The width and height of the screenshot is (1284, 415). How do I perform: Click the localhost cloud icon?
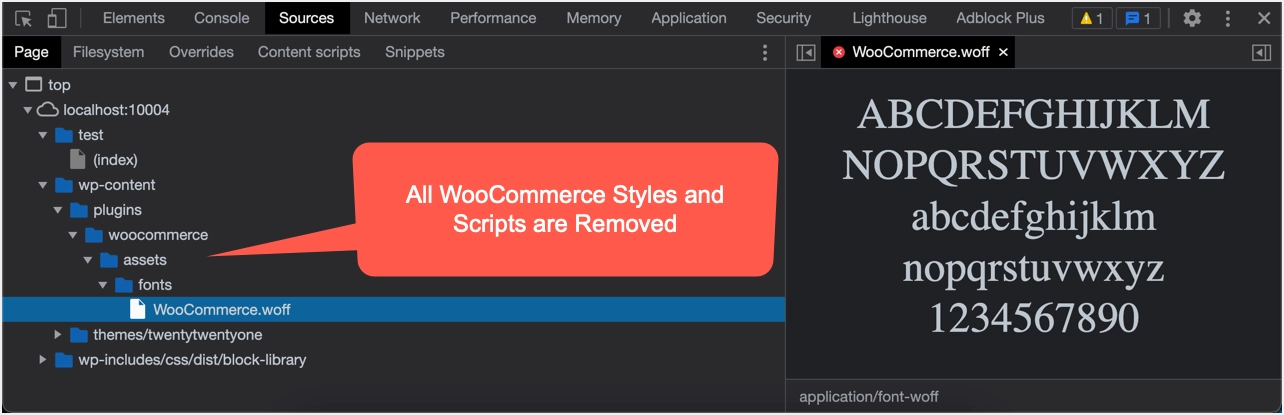[x=48, y=110]
